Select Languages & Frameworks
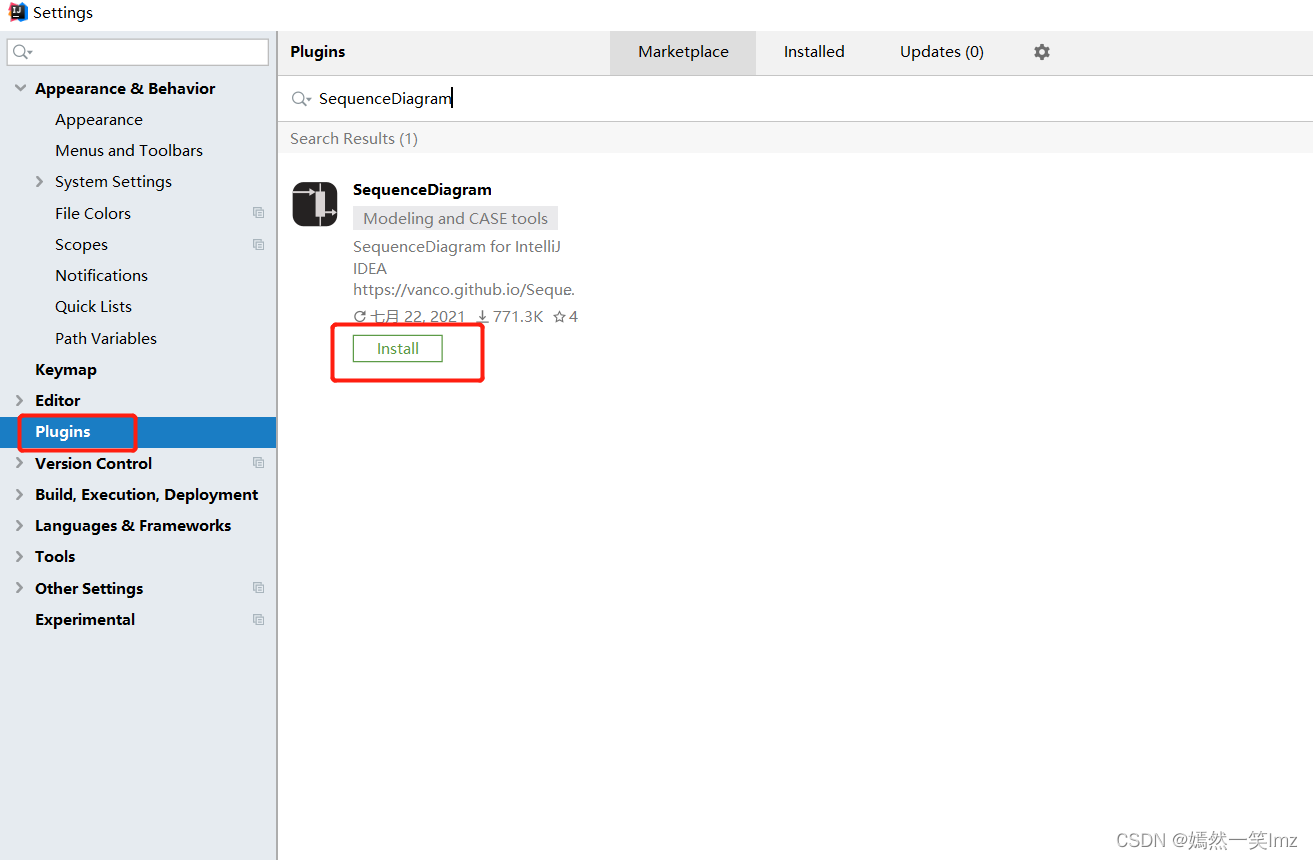Viewport: 1313px width, 860px height. coord(133,525)
